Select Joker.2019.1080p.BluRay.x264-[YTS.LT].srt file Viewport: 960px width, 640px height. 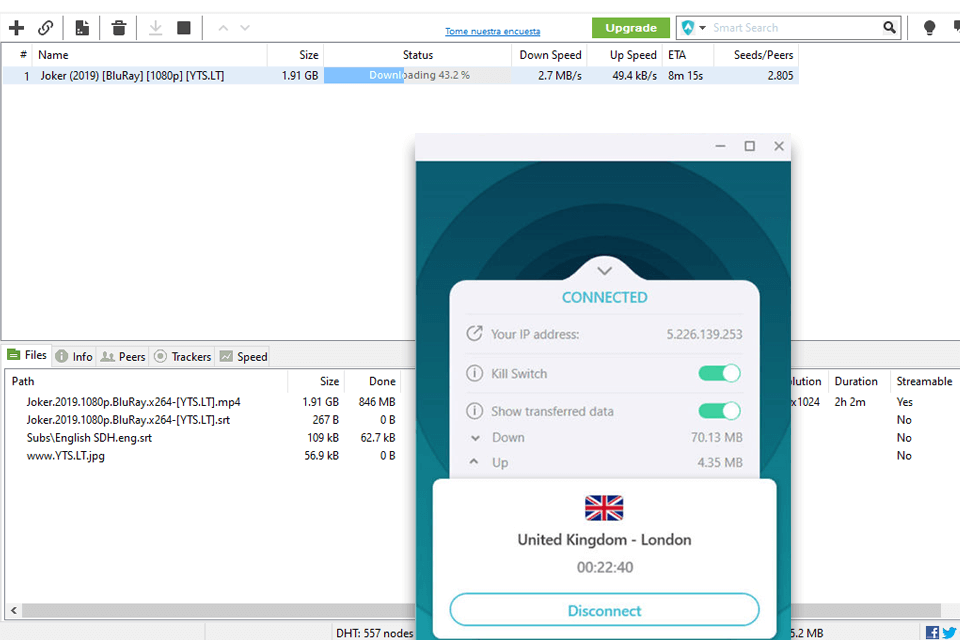pyautogui.click(x=128, y=420)
